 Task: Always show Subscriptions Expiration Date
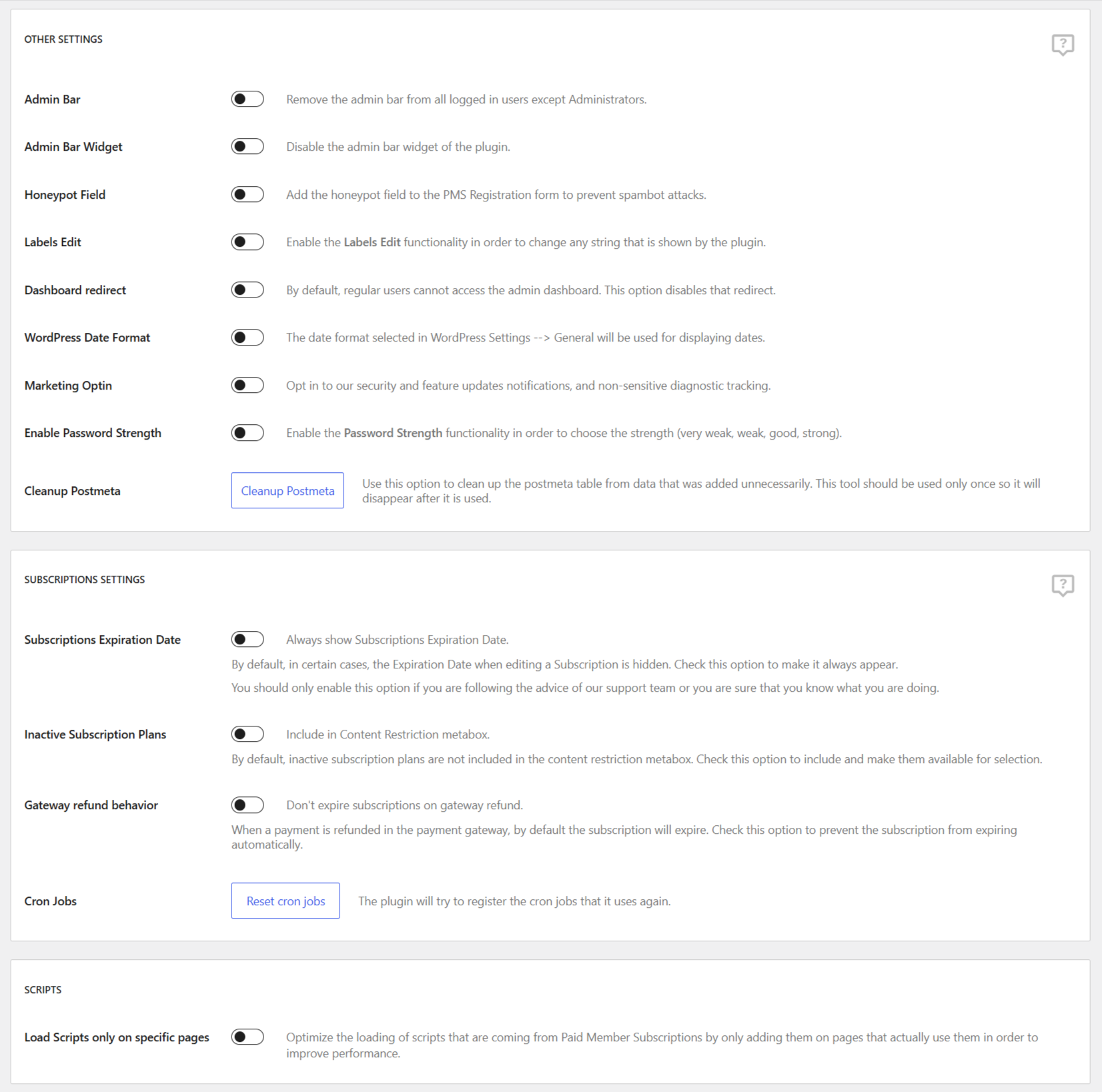coord(247,638)
